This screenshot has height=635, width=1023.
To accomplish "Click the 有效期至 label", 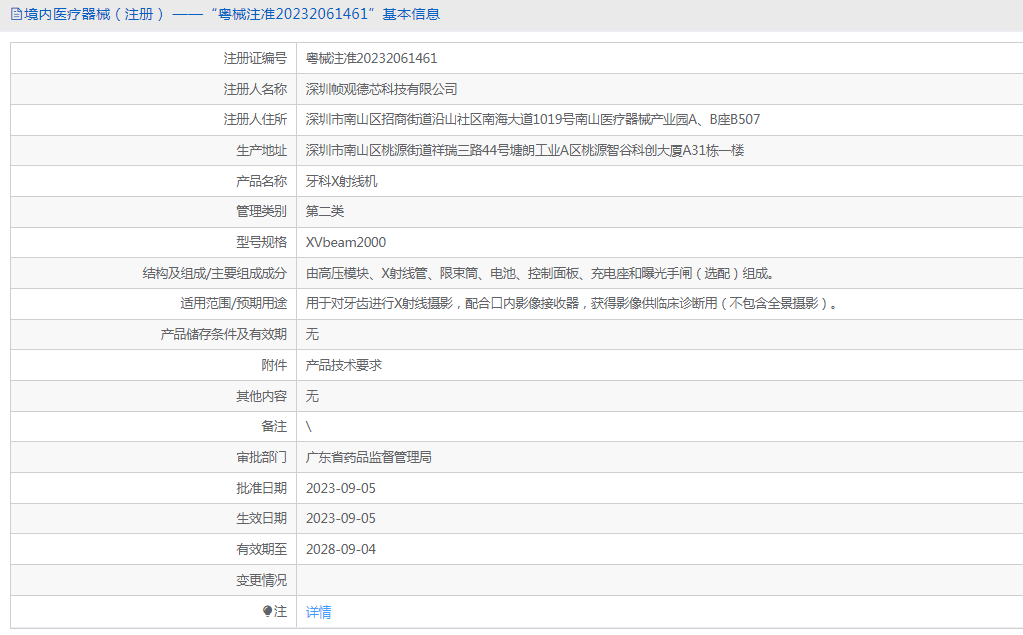I will [x=262, y=550].
